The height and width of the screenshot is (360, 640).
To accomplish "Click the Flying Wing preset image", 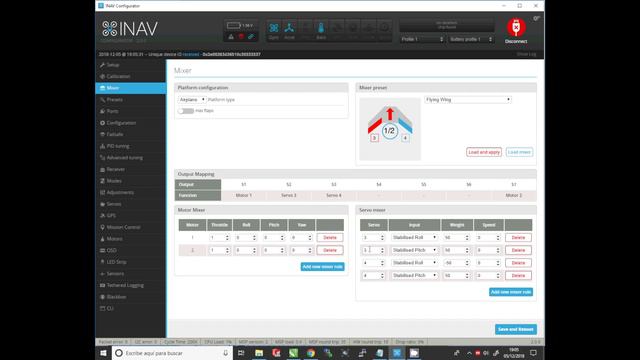I will (x=390, y=128).
